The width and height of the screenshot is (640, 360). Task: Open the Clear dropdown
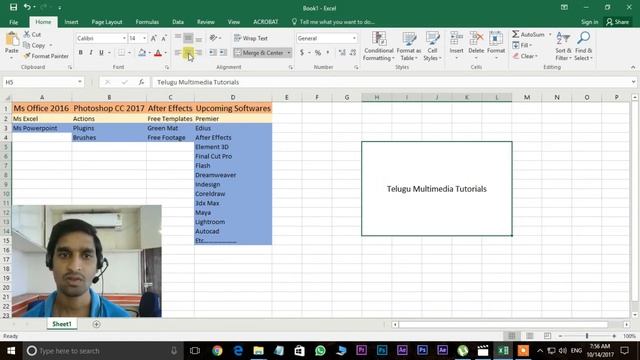[x=525, y=56]
